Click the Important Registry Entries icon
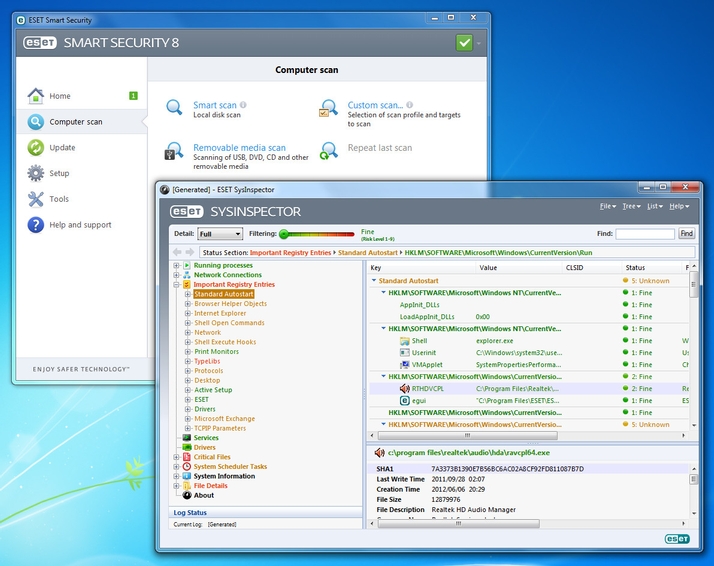Screen dimensions: 714x566 click(187, 284)
